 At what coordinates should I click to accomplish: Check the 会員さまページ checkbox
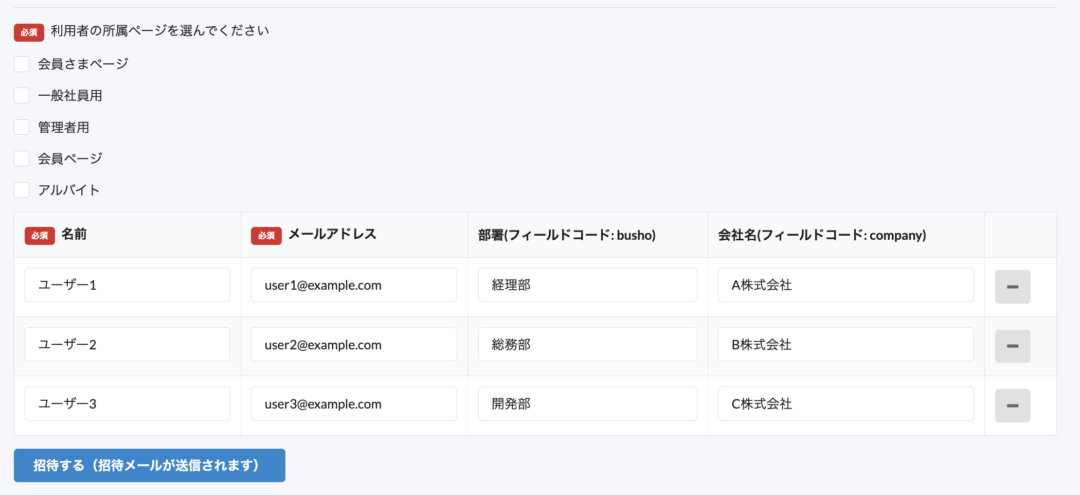[x=22, y=64]
